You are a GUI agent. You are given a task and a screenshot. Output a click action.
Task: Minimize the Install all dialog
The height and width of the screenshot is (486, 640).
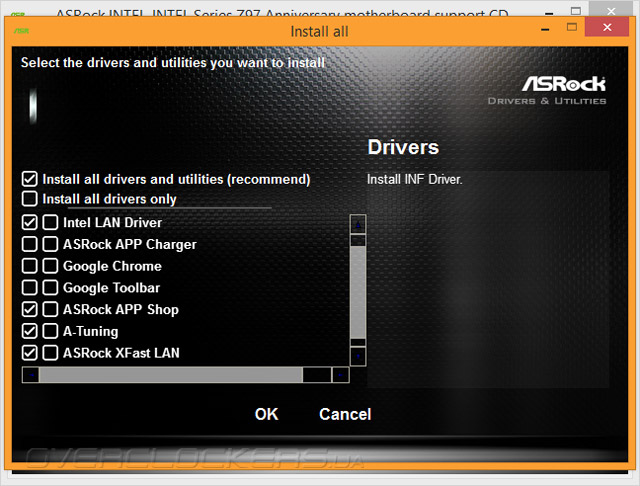[x=545, y=29]
